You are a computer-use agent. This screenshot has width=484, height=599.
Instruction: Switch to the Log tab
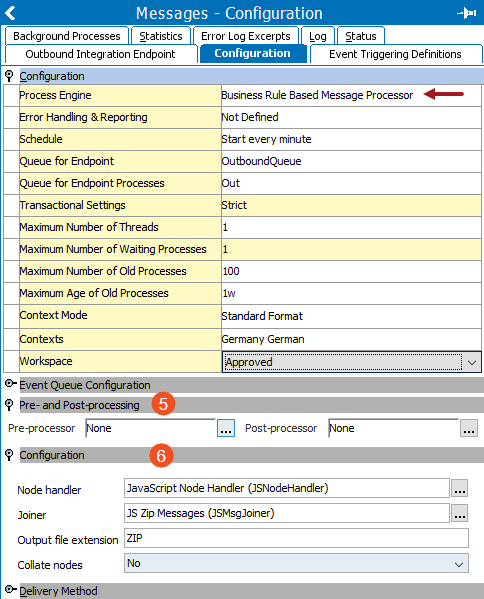(x=318, y=36)
